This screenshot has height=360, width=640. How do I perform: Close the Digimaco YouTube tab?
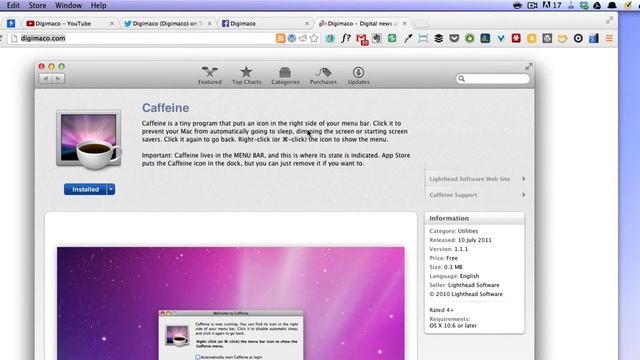(x=111, y=24)
